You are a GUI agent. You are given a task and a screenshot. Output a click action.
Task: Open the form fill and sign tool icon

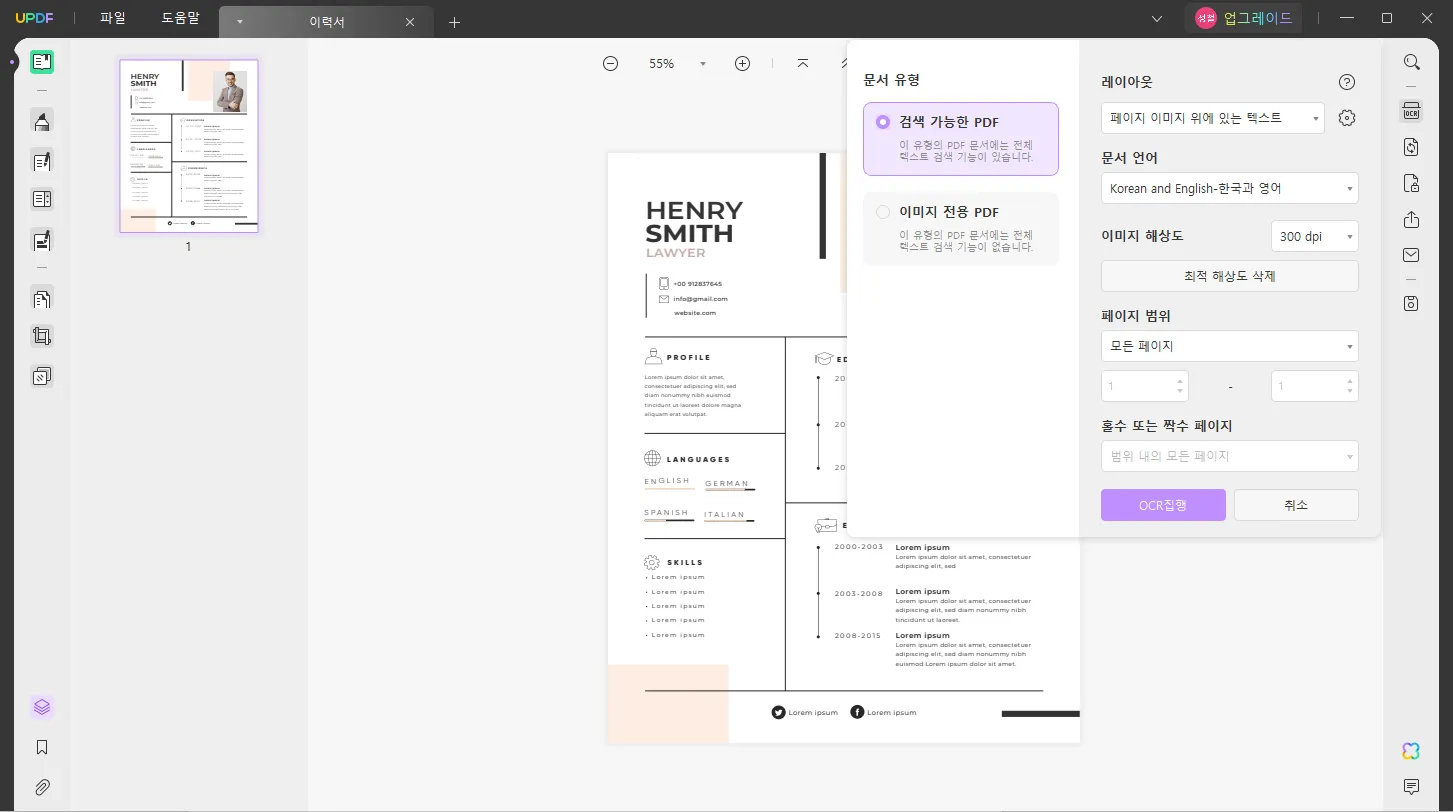click(x=41, y=240)
